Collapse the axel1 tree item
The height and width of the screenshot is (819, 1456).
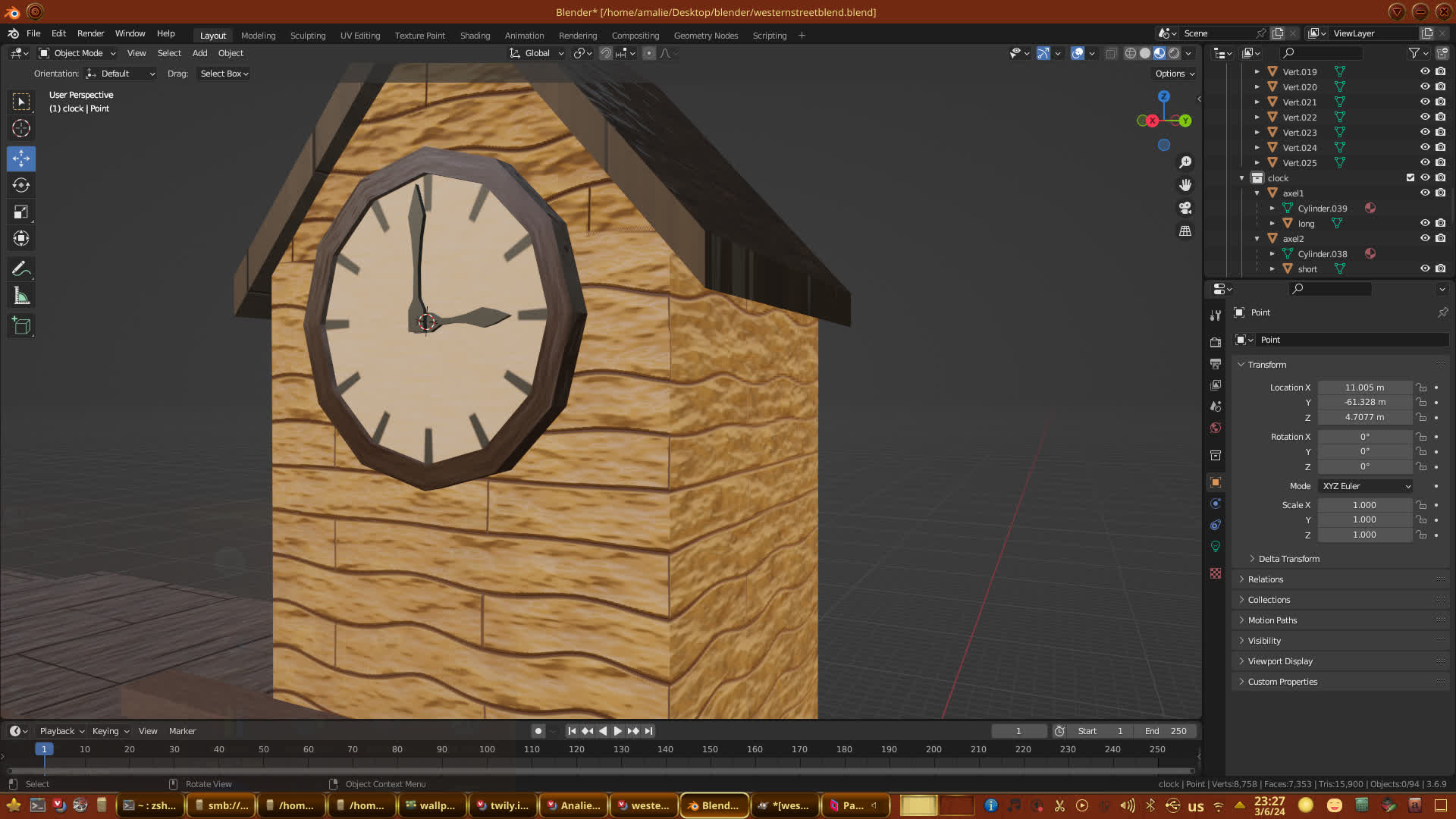coord(1257,193)
